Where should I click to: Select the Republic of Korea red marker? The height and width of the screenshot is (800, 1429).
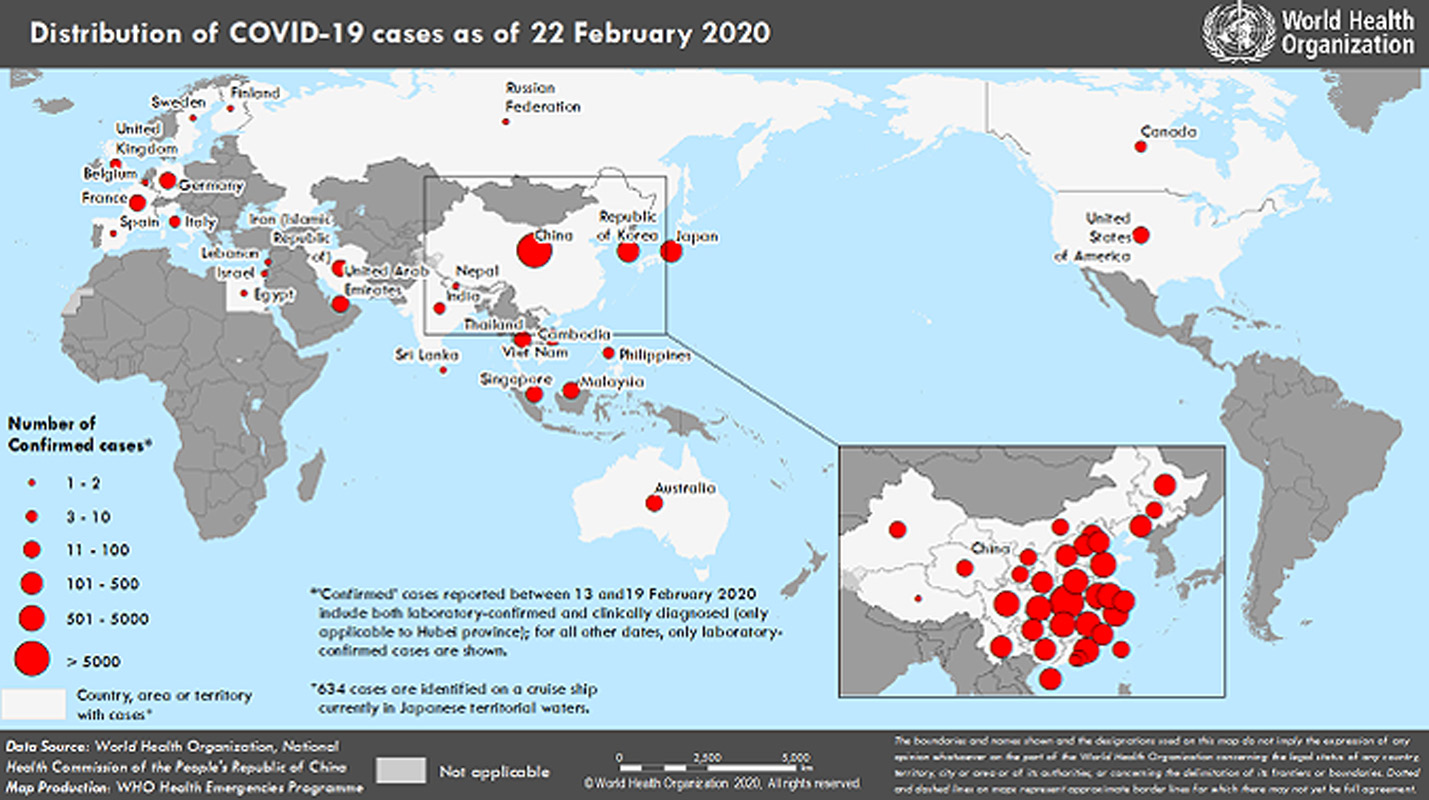(x=628, y=251)
